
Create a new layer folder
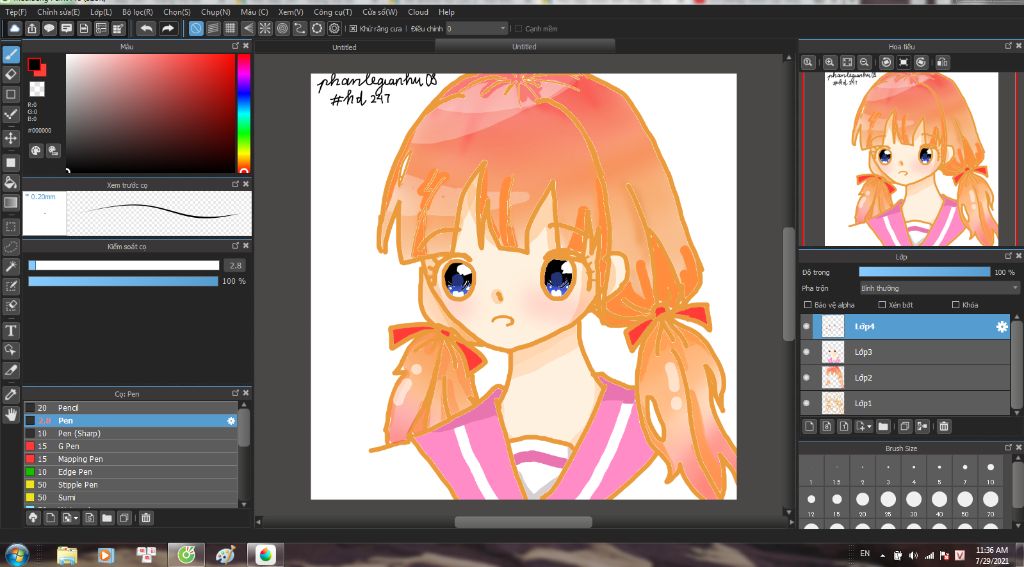(x=883, y=426)
